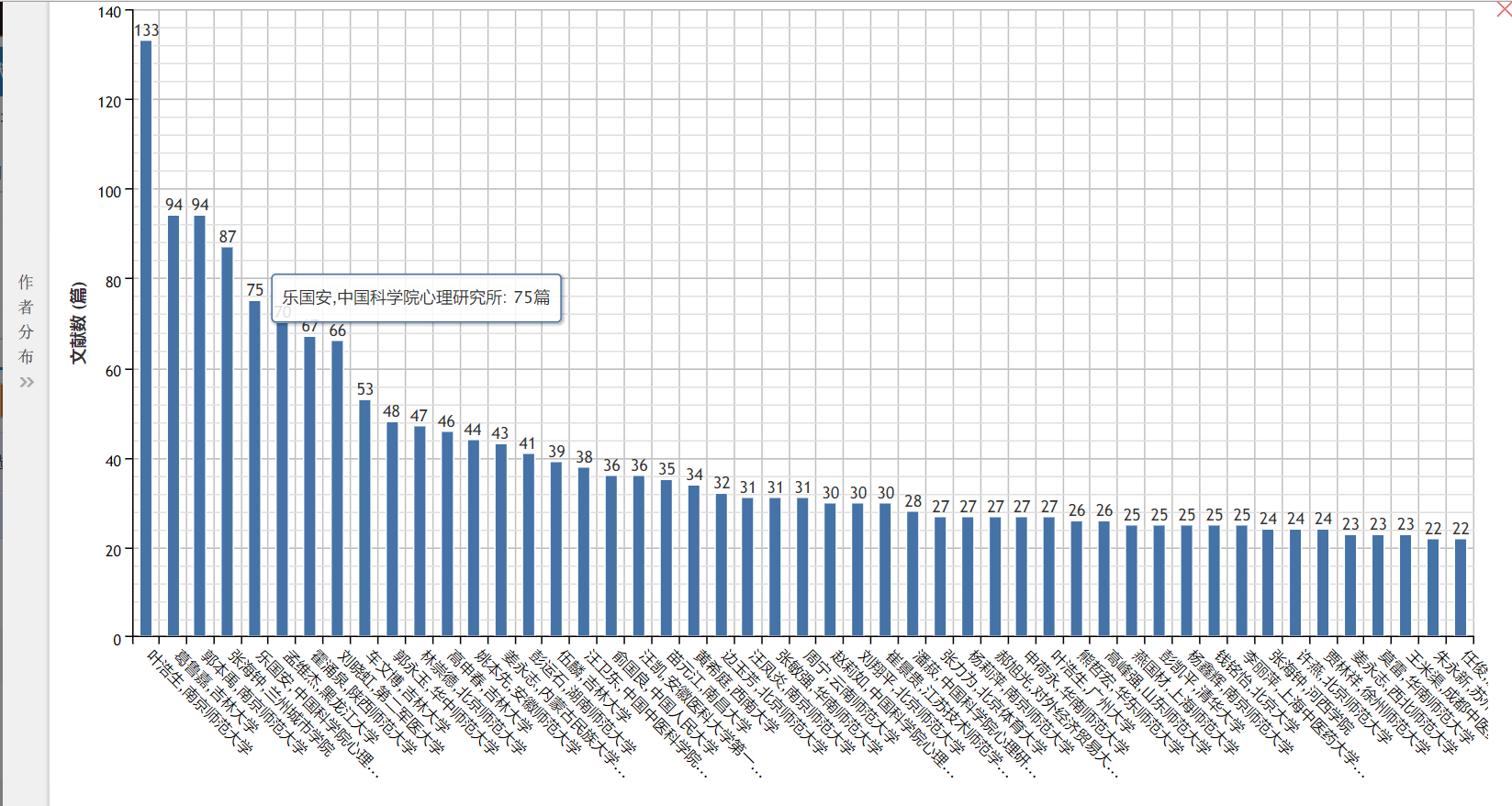This screenshot has width=1512, height=806.
Task: Select the 作者分布 sidebar tab
Action: coord(26,319)
